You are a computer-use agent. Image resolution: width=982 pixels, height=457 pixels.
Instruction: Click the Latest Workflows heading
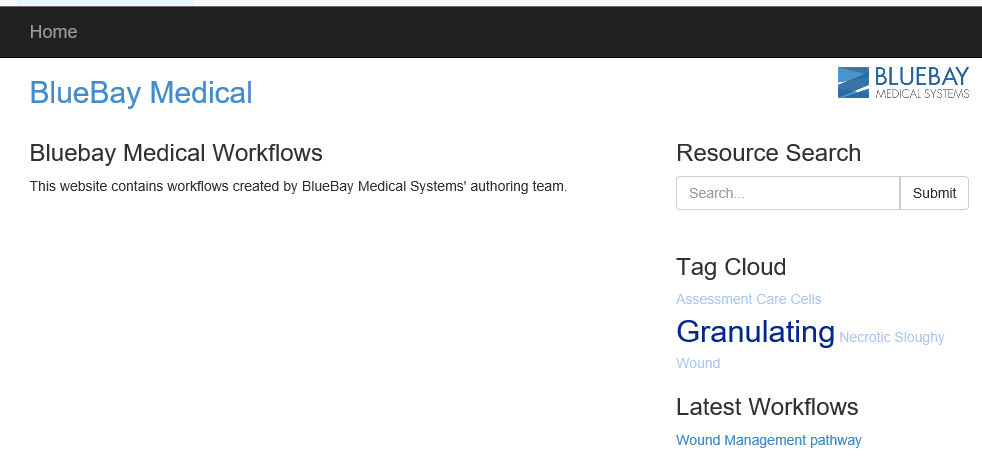(767, 407)
